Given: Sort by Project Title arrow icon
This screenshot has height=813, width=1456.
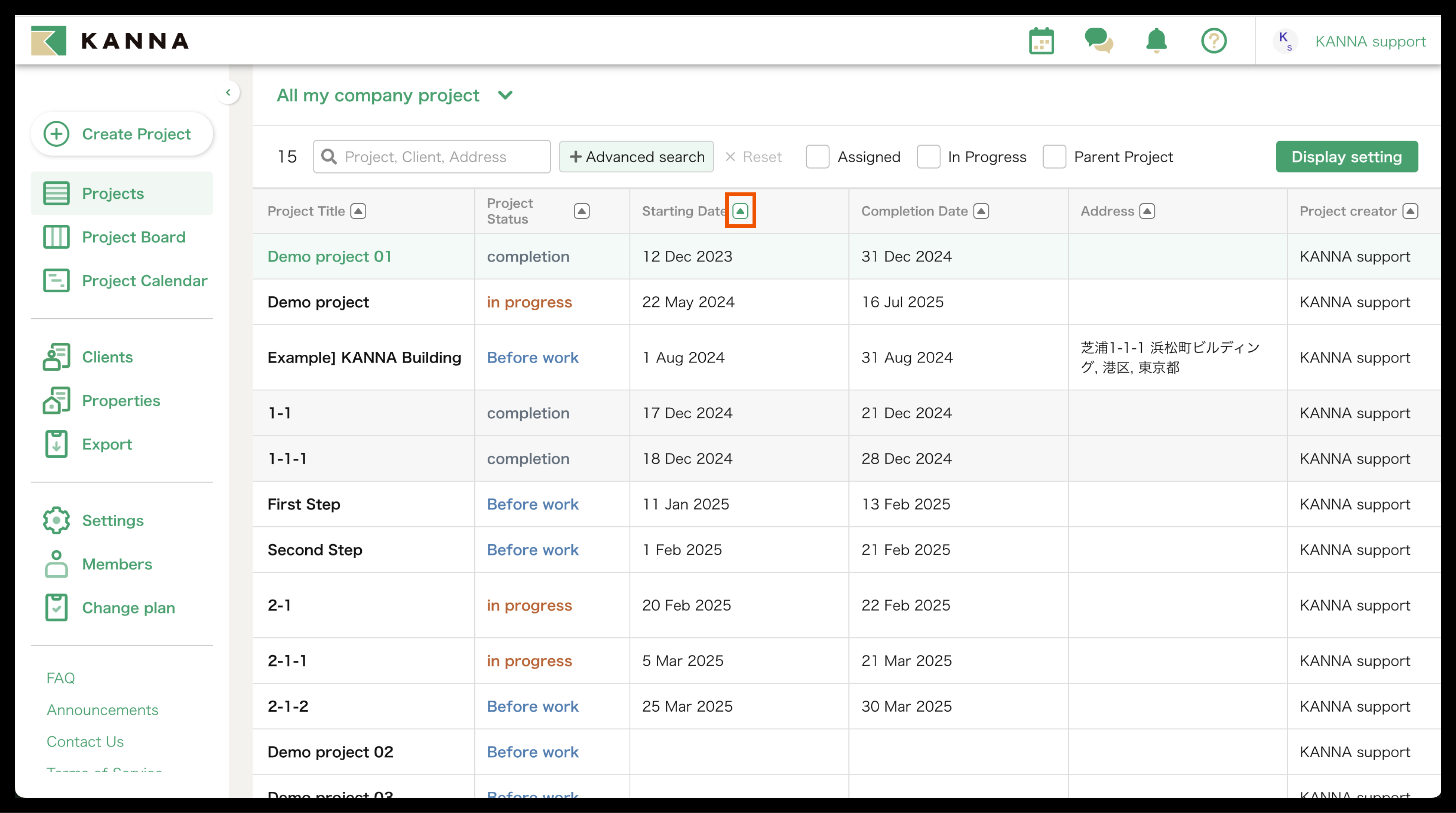Looking at the screenshot, I should click(358, 211).
